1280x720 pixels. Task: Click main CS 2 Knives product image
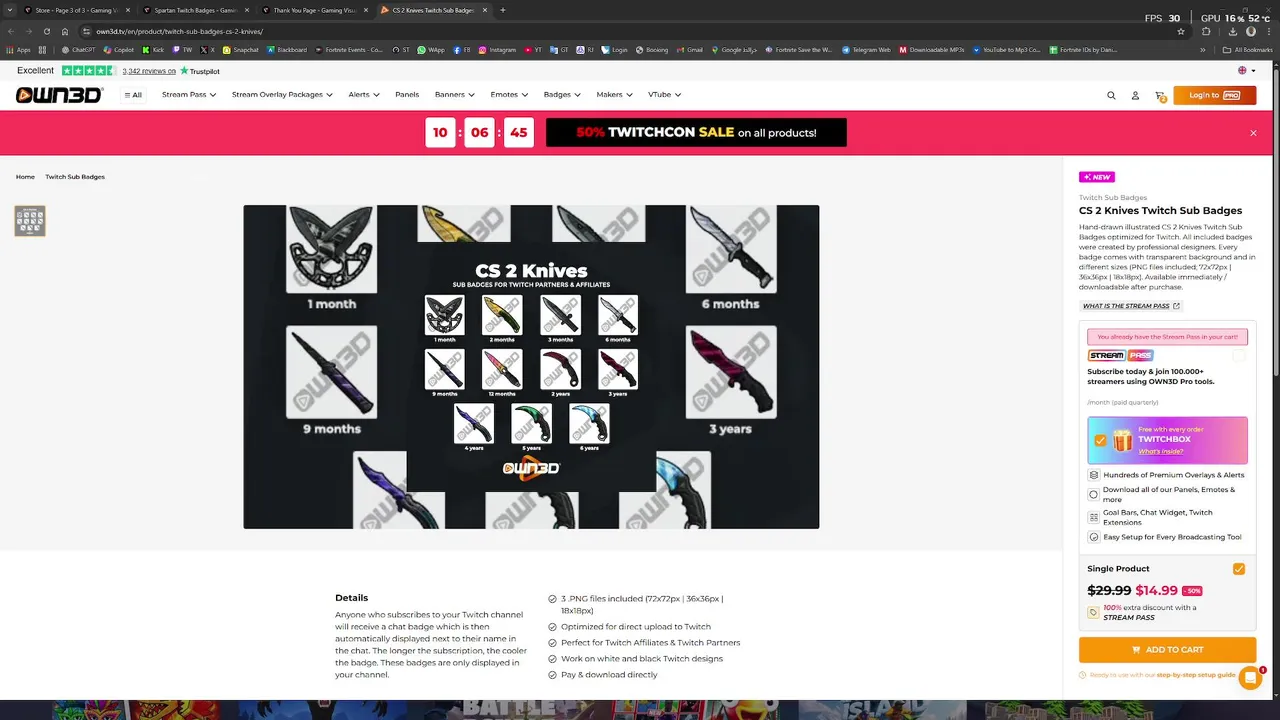coord(531,367)
